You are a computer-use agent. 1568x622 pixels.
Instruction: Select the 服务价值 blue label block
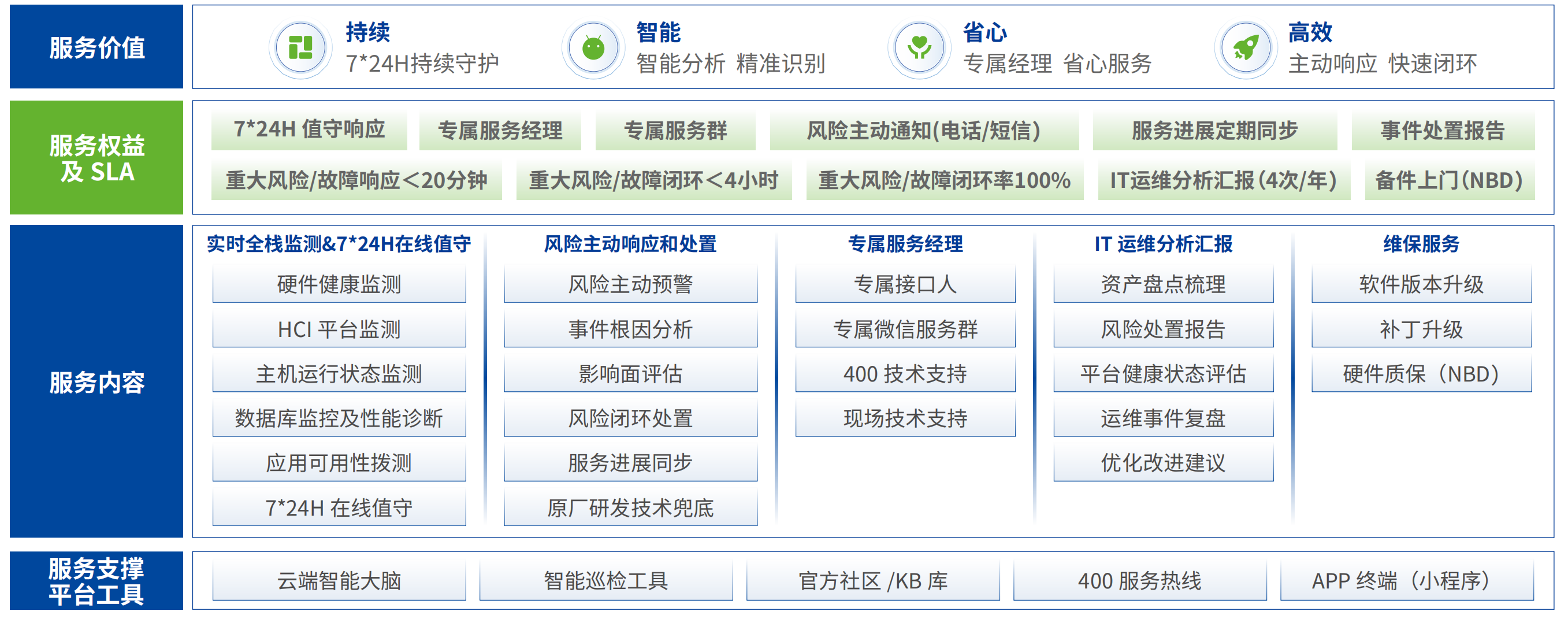click(96, 47)
